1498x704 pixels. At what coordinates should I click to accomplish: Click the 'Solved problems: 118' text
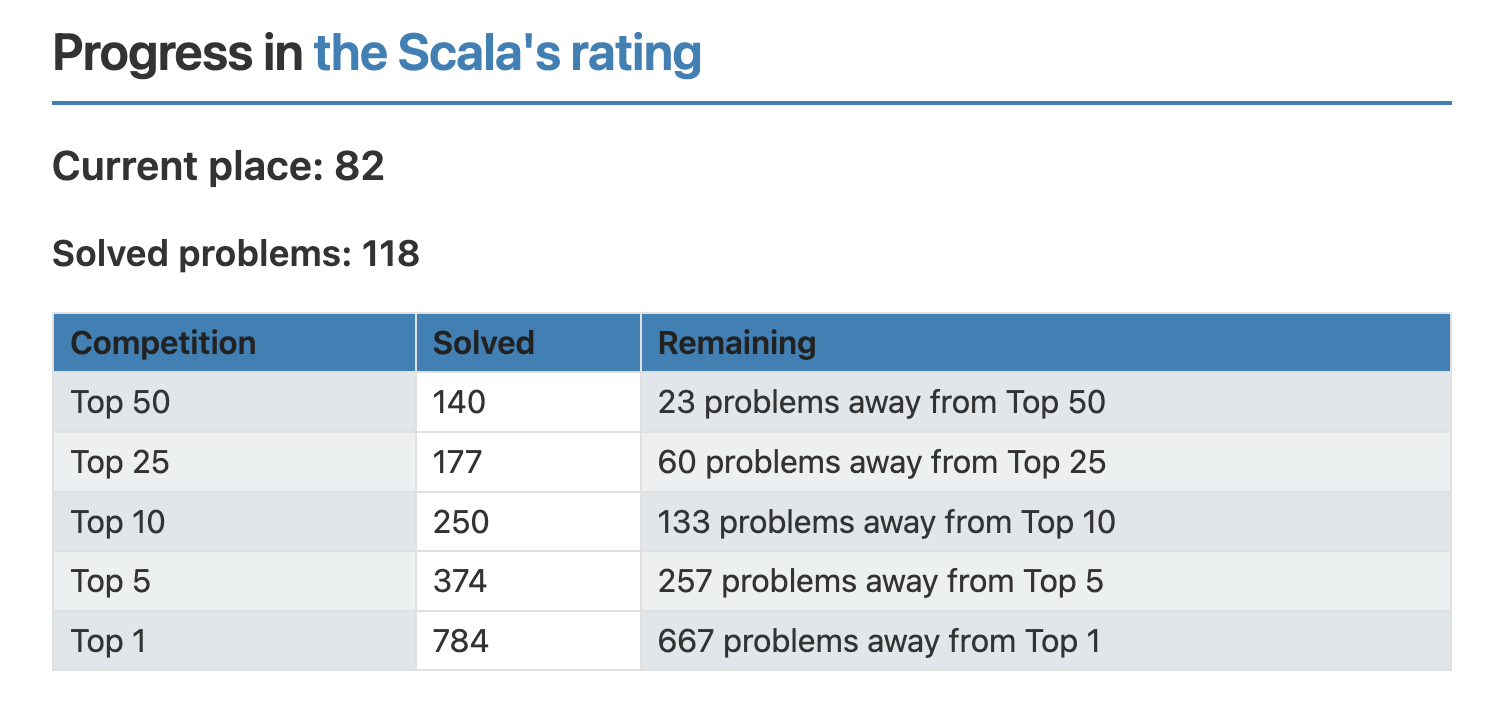[236, 254]
